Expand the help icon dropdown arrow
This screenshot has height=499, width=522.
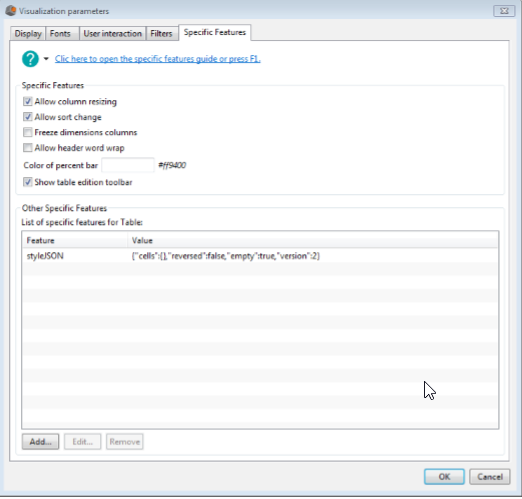46,59
